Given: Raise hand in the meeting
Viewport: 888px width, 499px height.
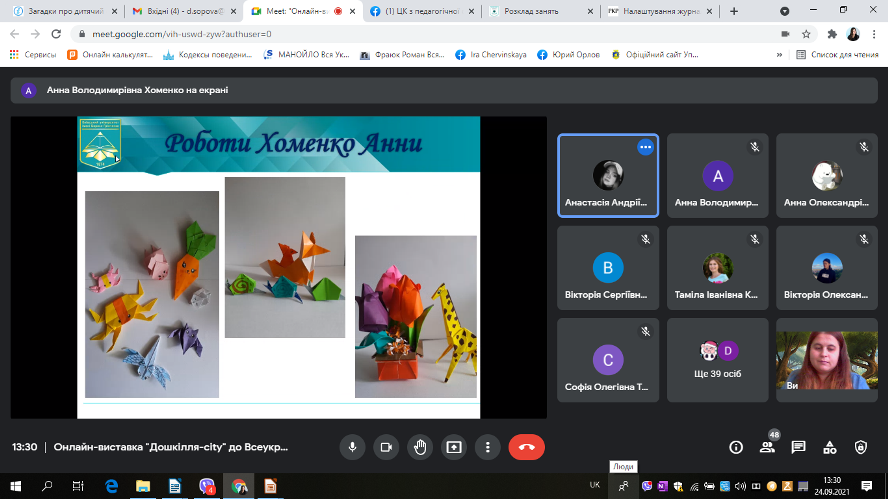Looking at the screenshot, I should pos(420,447).
